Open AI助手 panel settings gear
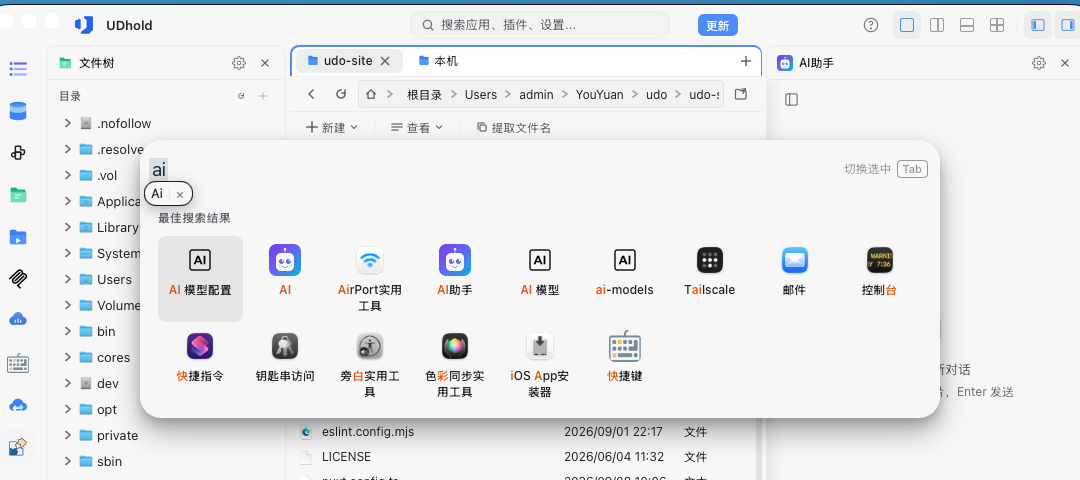Screen dimensions: 1080x480 [1039, 63]
